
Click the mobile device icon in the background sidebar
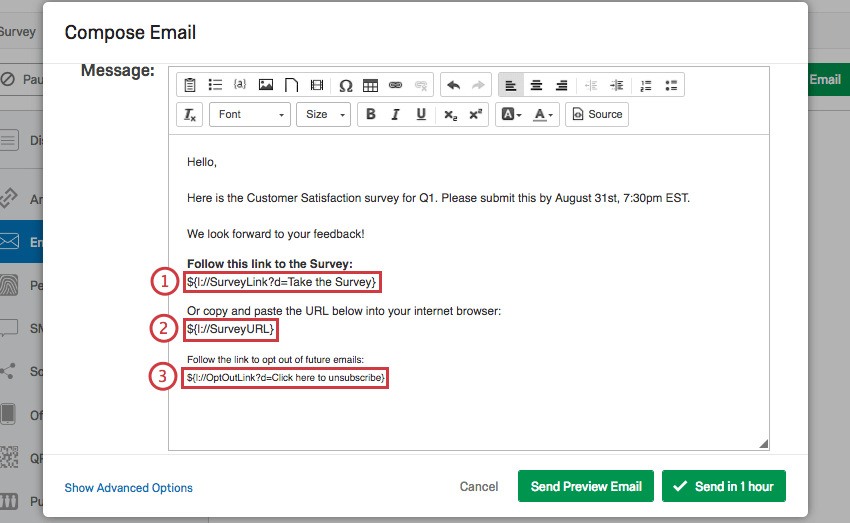pos(8,414)
